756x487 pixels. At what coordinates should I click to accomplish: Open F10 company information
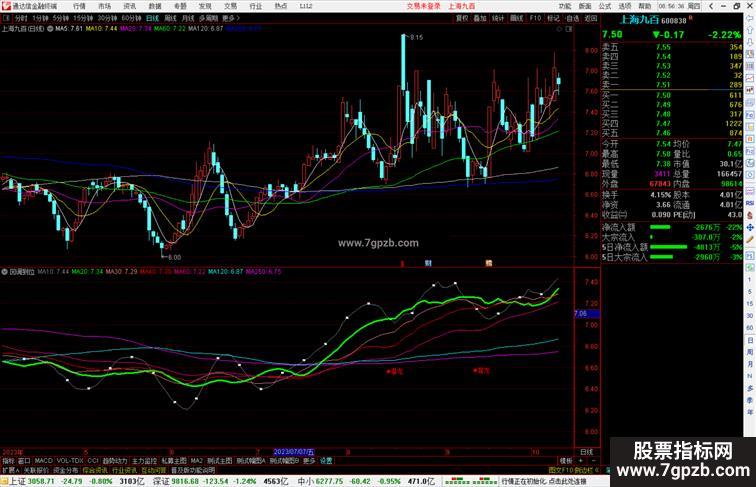pyautogui.click(x=535, y=18)
